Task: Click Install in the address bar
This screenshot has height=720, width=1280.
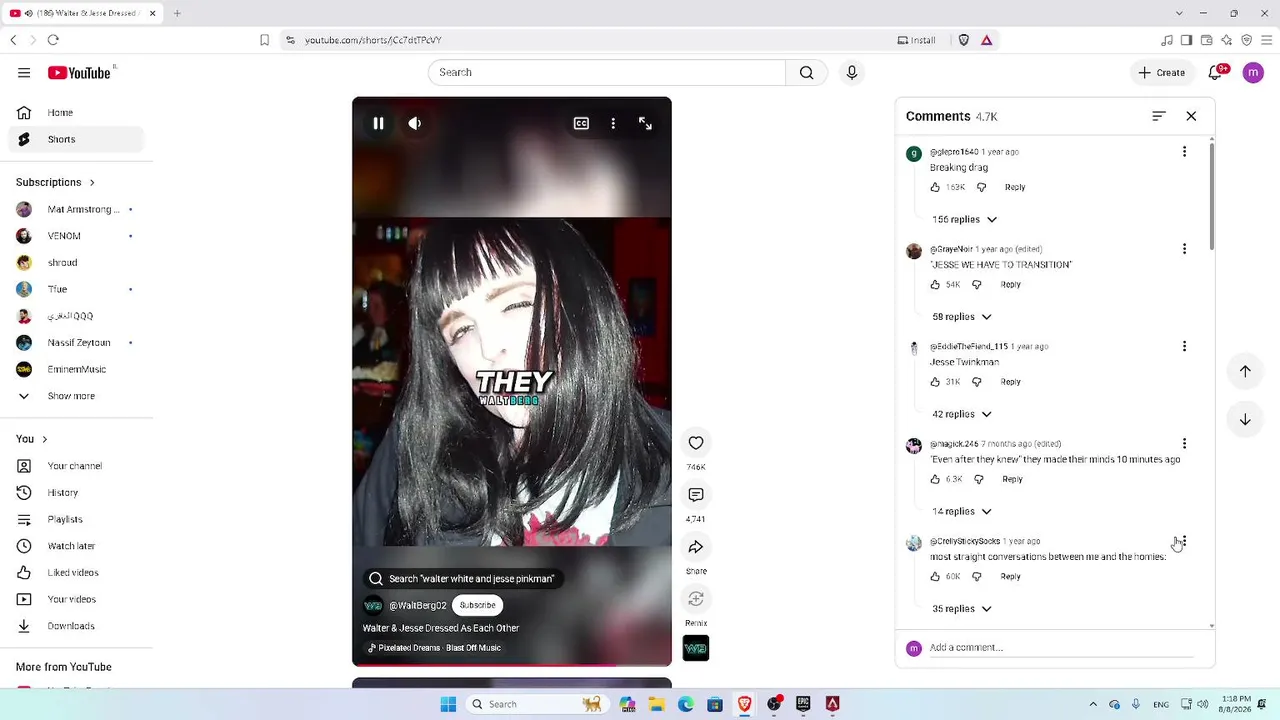Action: [x=916, y=40]
